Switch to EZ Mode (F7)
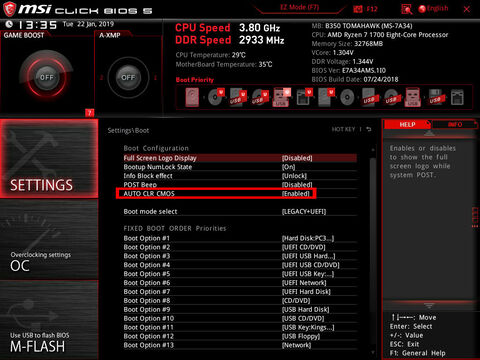Image resolution: width=480 pixels, height=360 pixels. click(x=299, y=8)
